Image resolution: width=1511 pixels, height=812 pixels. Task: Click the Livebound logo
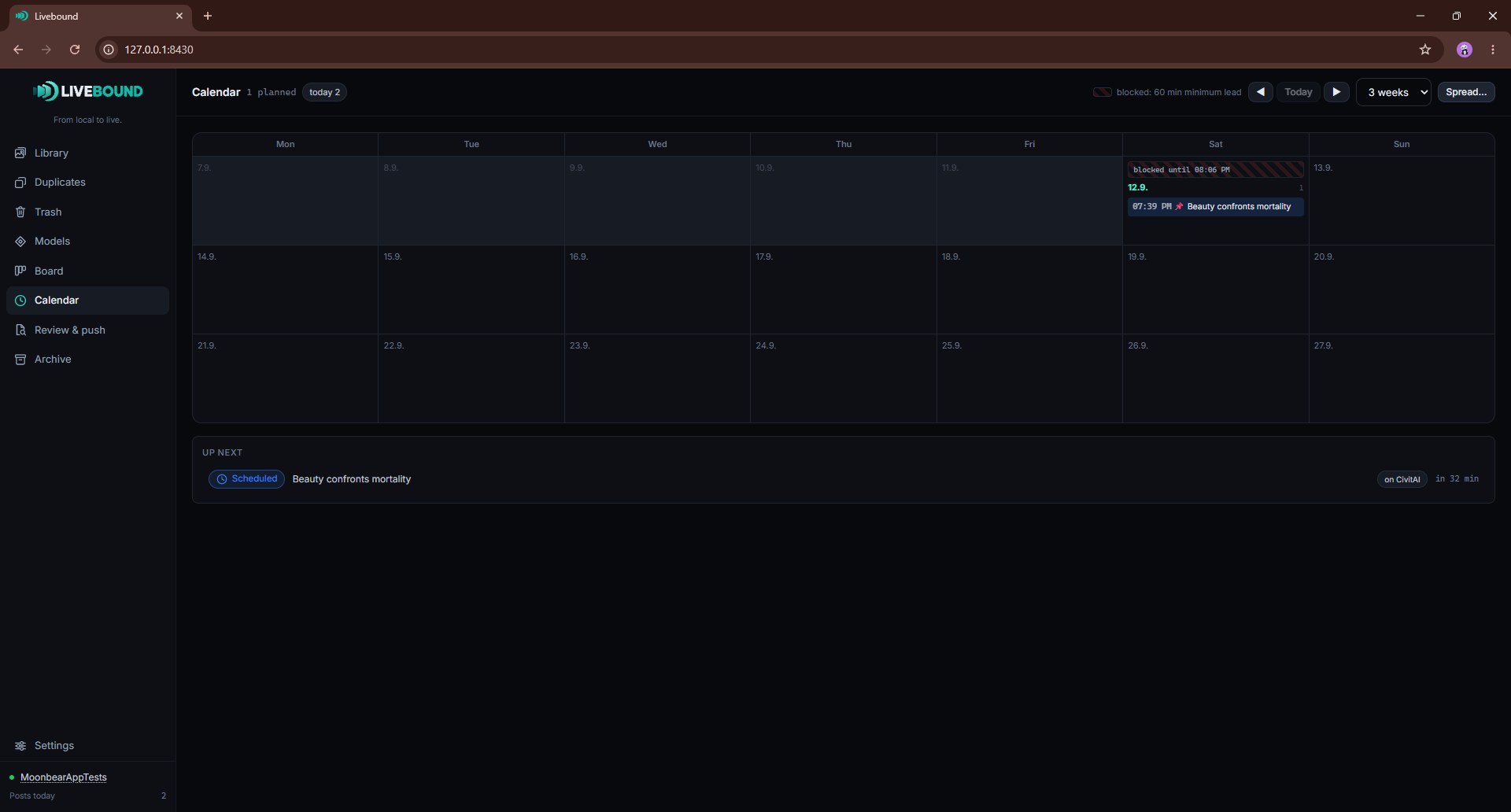pos(88,91)
